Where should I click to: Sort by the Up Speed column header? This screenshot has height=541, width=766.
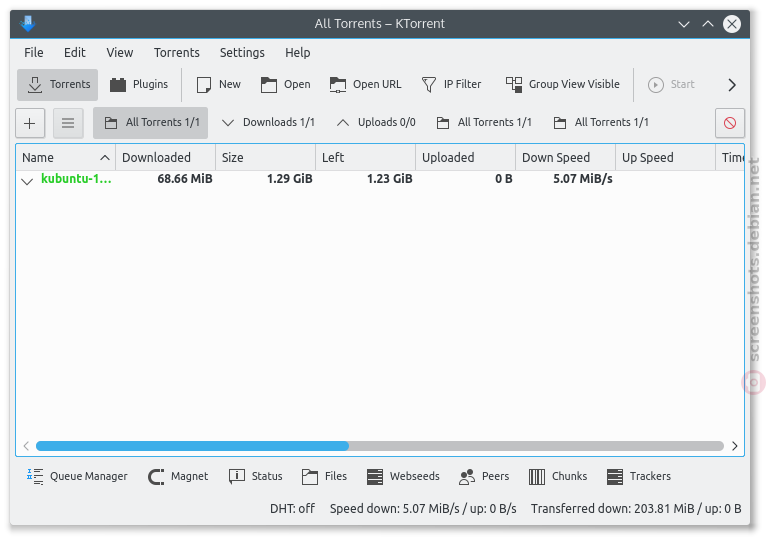point(665,157)
